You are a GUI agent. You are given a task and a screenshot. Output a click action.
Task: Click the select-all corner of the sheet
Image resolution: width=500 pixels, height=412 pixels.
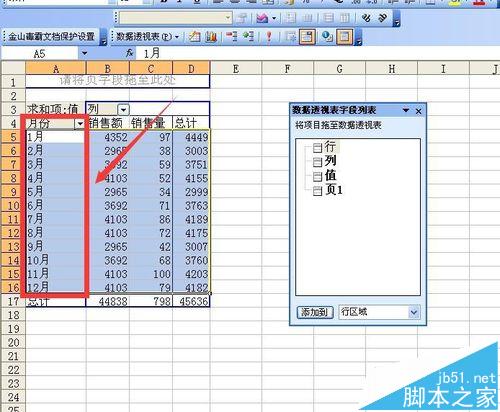click(x=13, y=68)
